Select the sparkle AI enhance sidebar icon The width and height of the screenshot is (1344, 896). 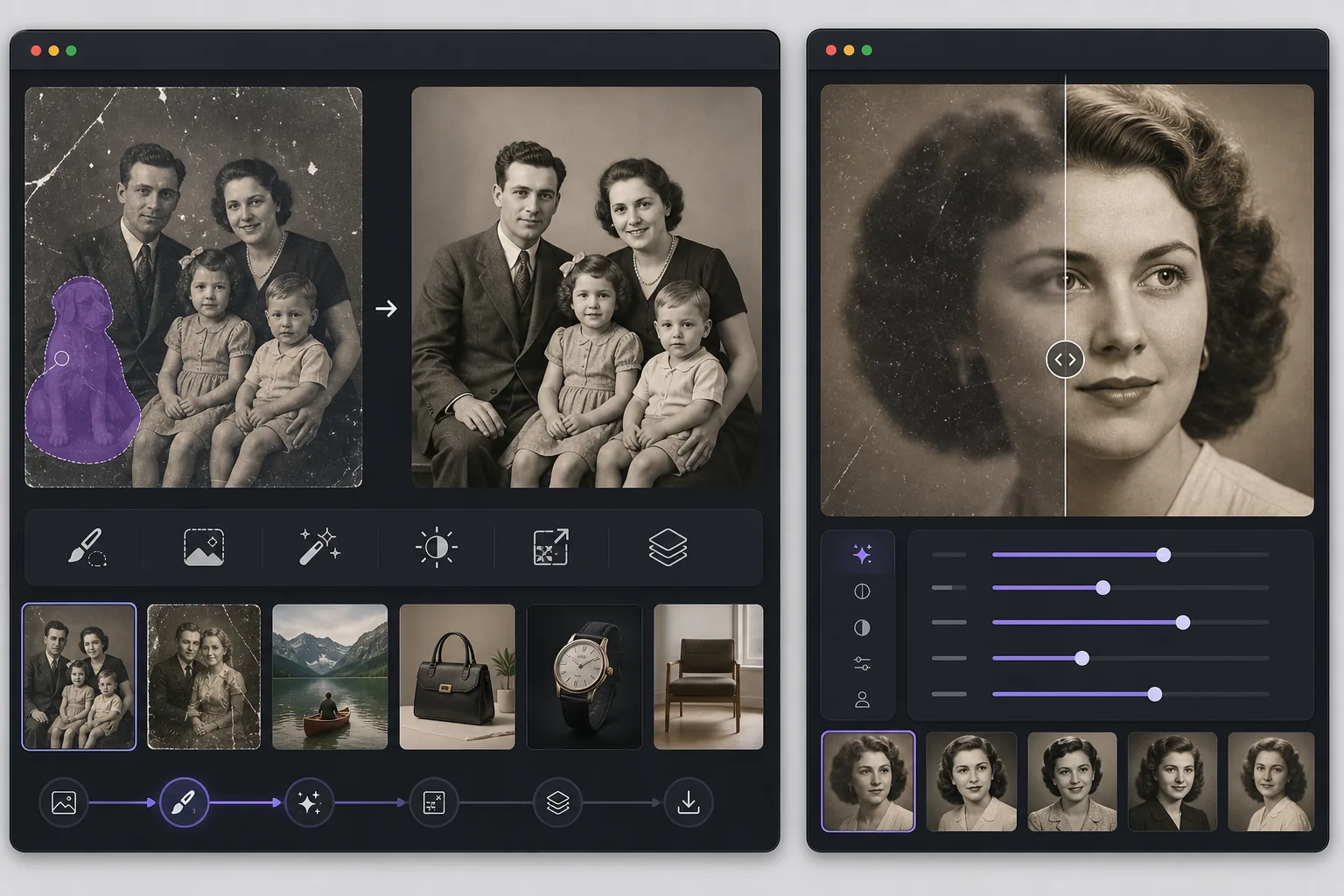coord(862,555)
